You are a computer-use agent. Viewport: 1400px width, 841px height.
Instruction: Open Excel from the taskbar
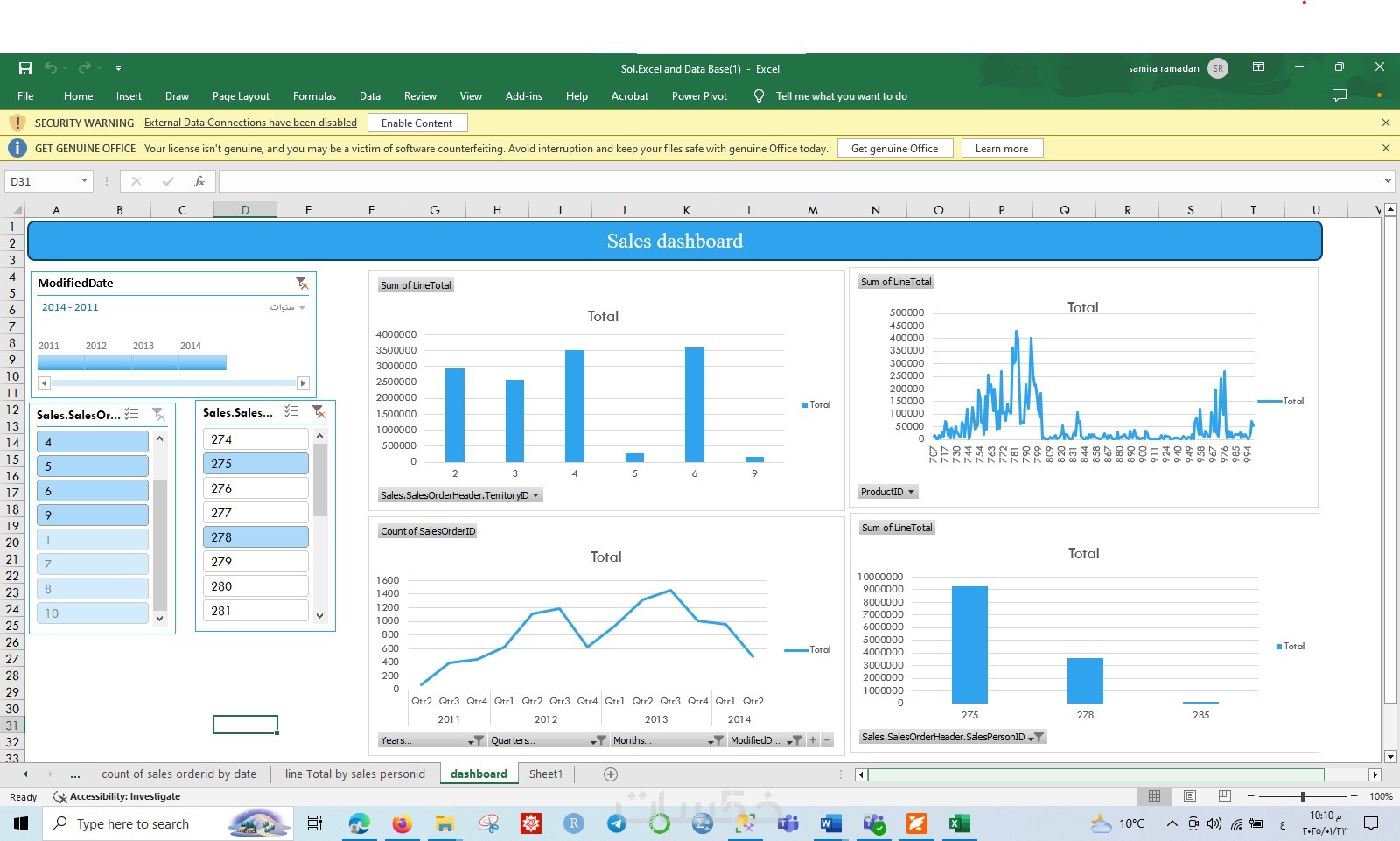coord(959,823)
